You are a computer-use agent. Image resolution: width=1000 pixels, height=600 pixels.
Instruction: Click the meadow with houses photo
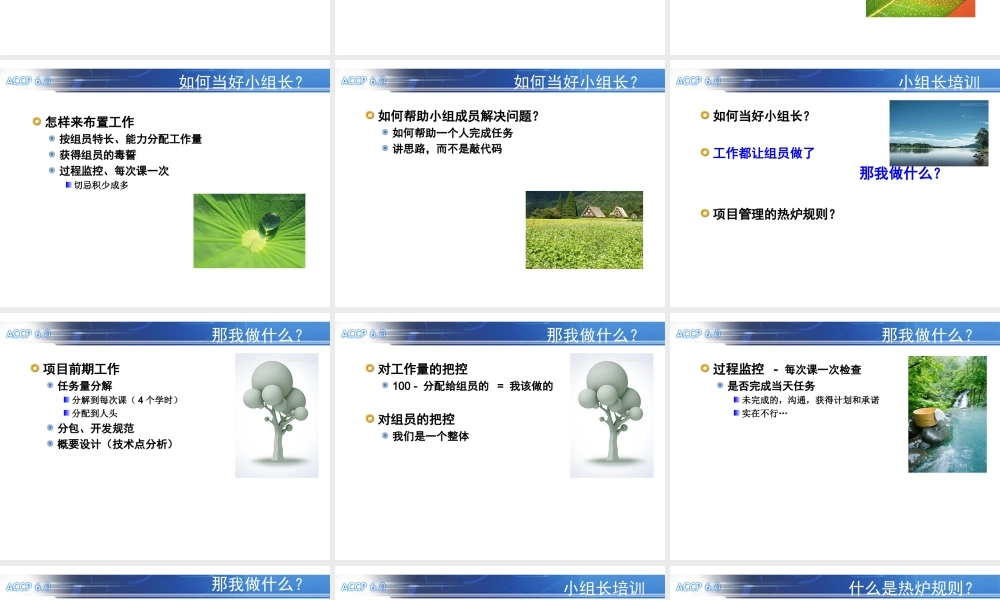[x=584, y=229]
